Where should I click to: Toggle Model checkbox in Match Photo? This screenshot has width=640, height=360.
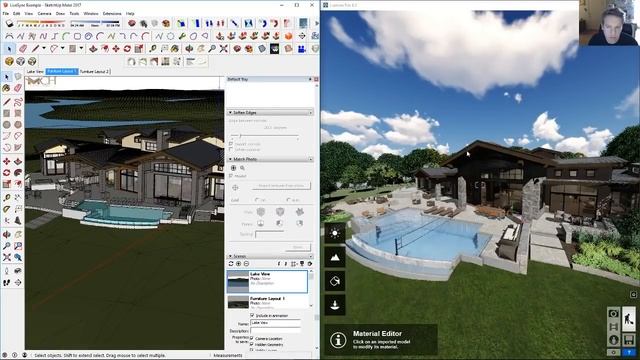(x=231, y=176)
